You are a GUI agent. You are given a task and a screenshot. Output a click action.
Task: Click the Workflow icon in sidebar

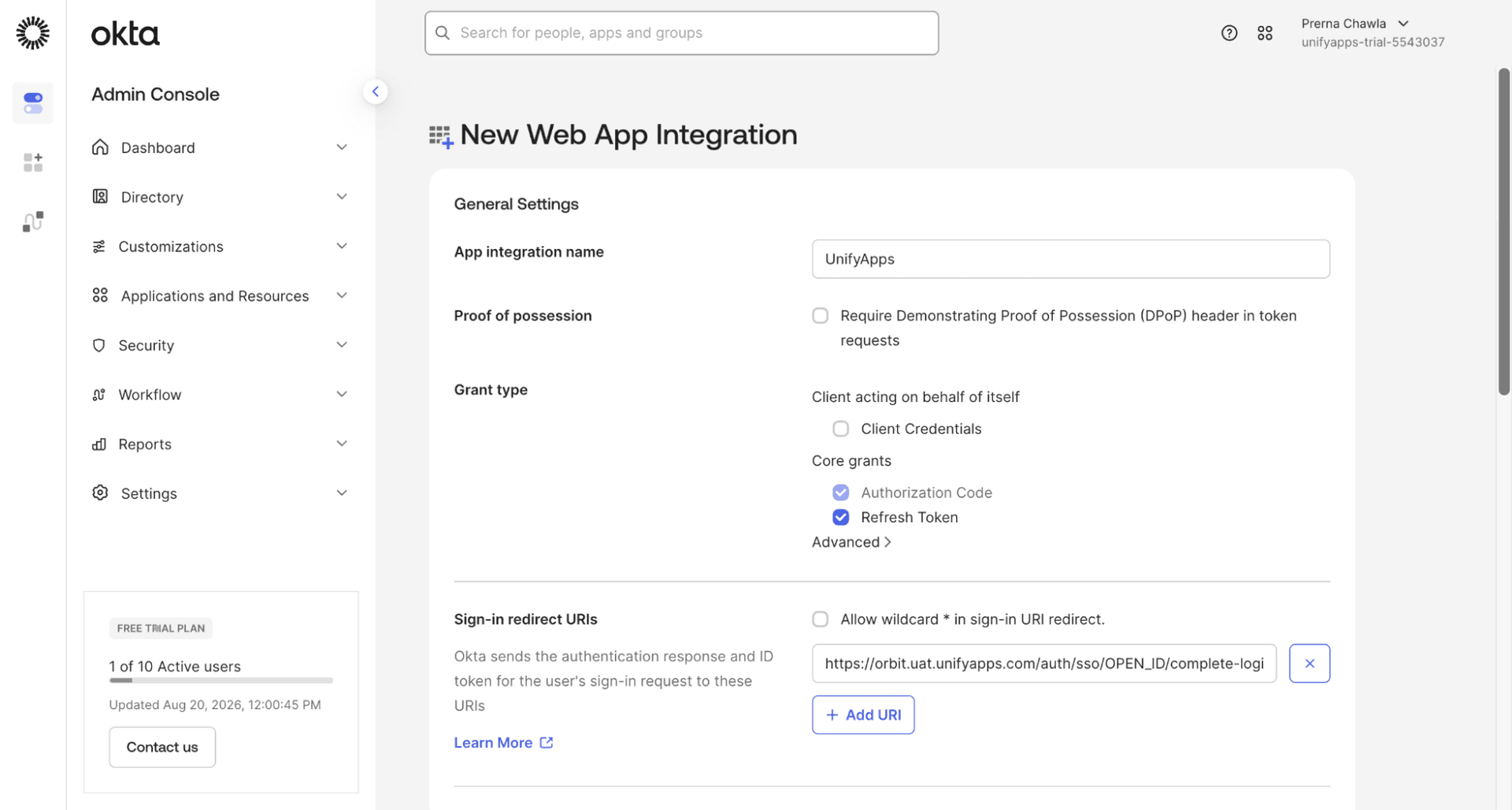click(99, 395)
